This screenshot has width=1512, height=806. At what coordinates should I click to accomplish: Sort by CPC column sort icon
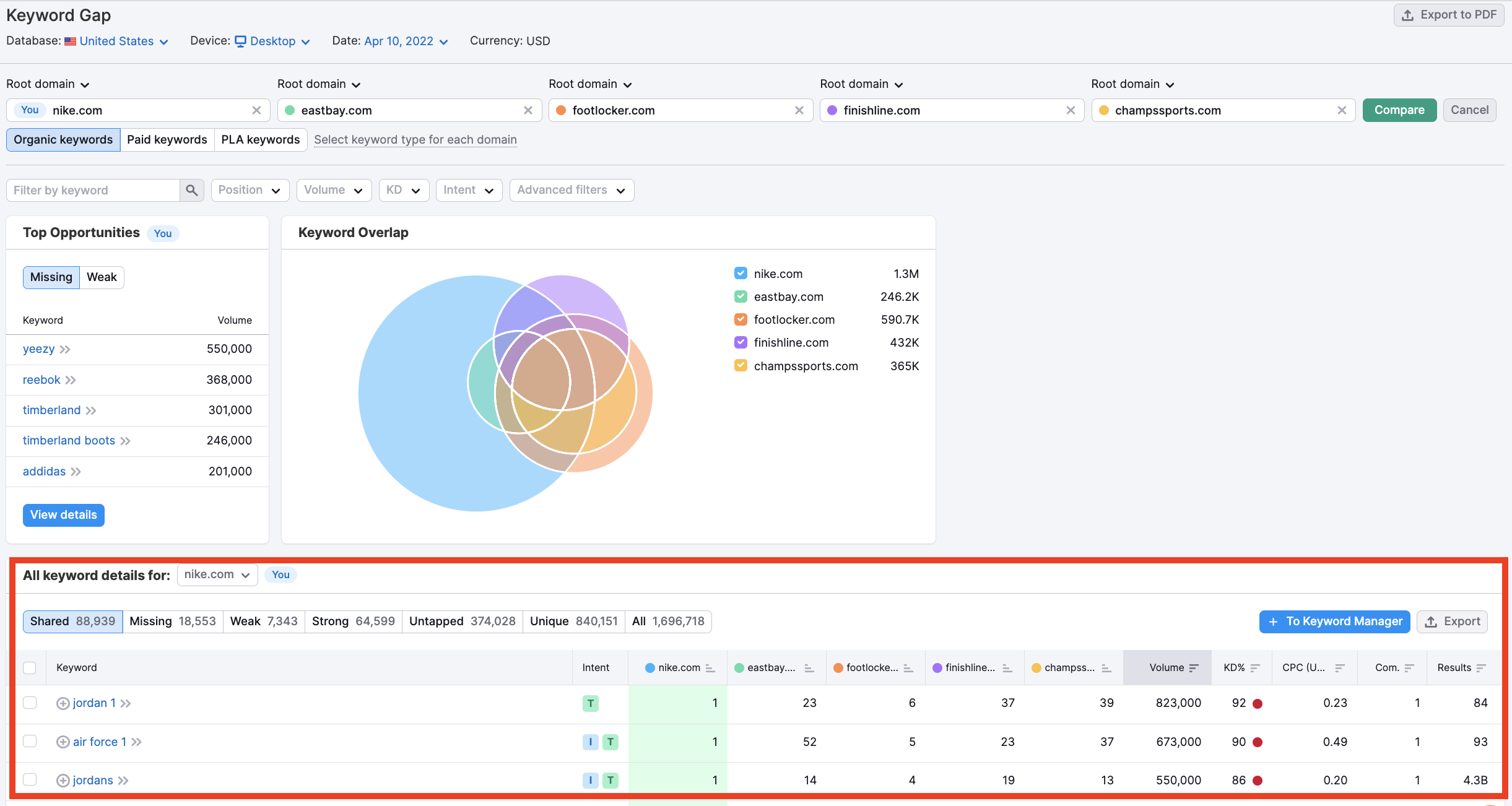coord(1340,668)
